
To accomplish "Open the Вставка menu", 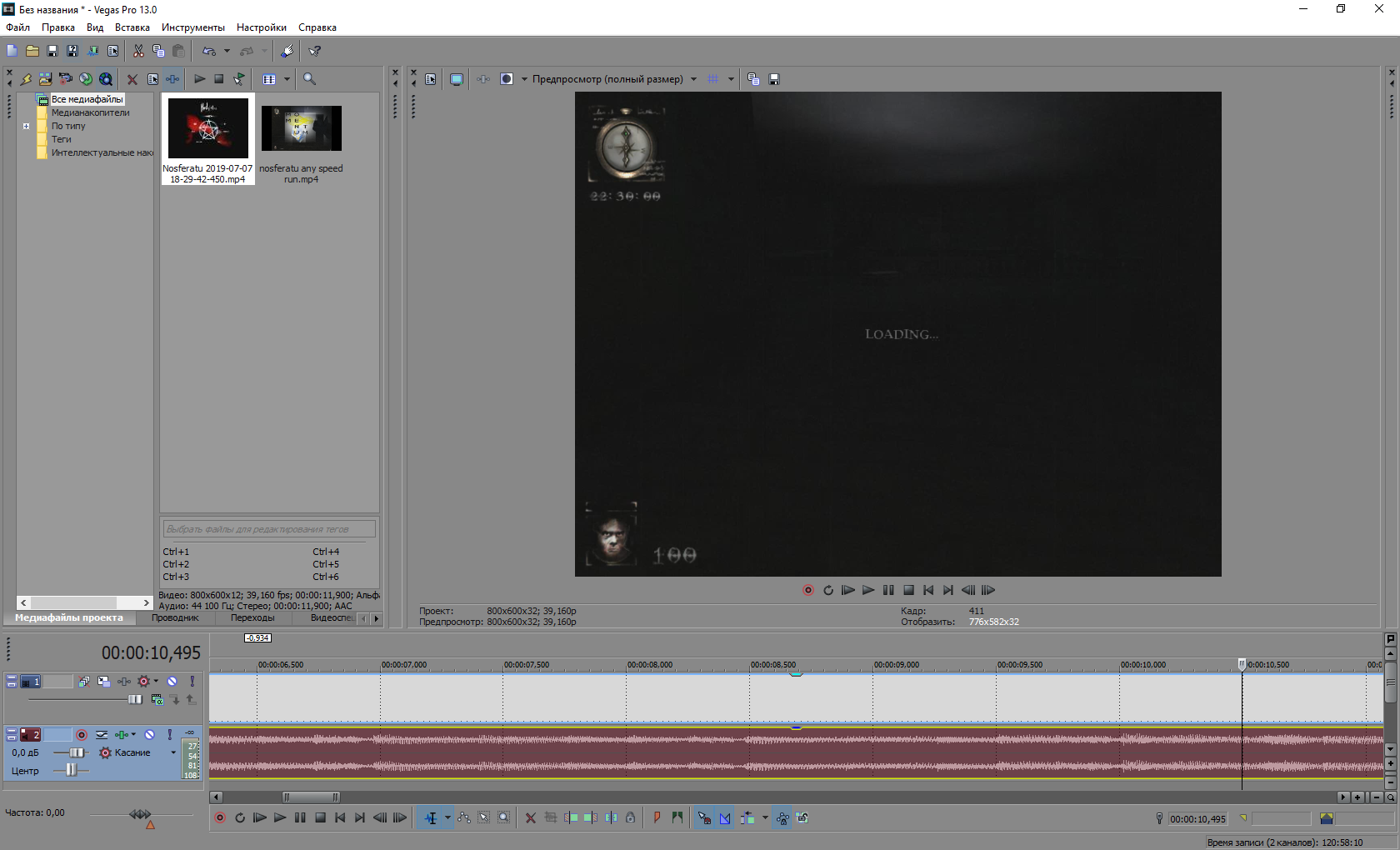I will [x=132, y=27].
